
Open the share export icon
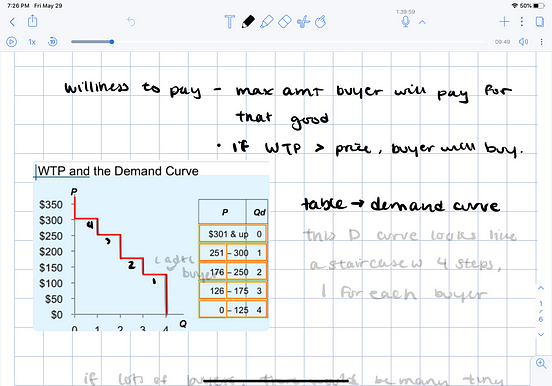click(x=32, y=21)
